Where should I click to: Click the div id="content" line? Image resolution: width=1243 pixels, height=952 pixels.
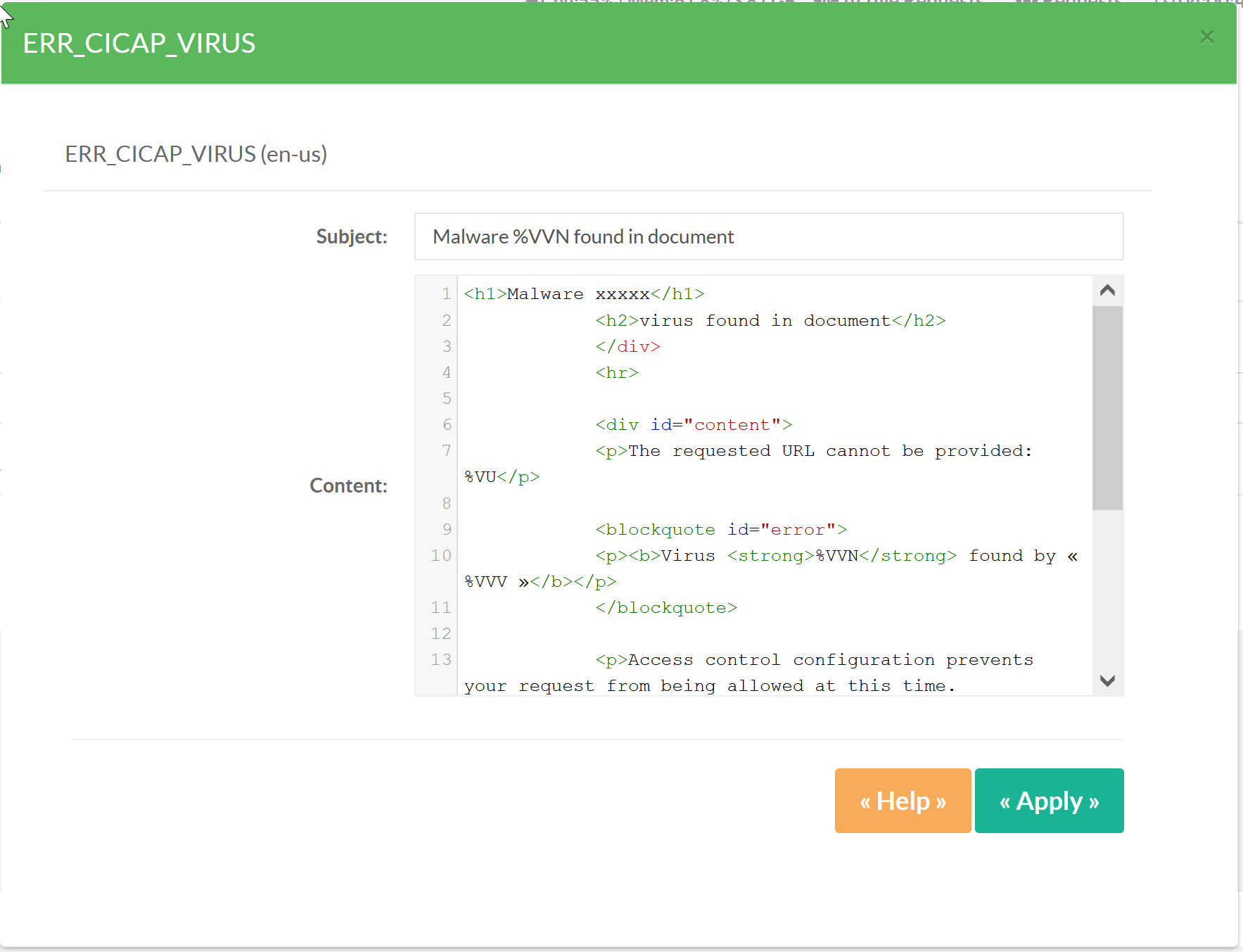pos(693,425)
